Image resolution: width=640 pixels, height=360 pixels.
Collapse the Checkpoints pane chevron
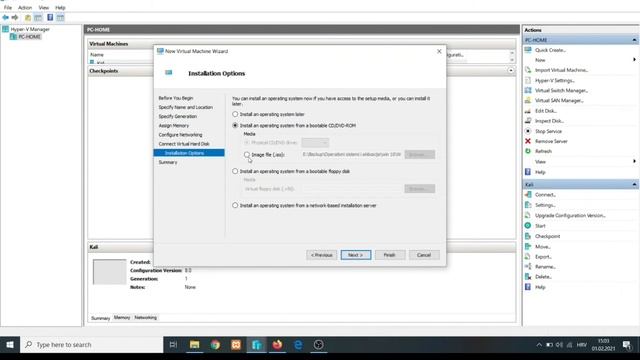coord(511,71)
